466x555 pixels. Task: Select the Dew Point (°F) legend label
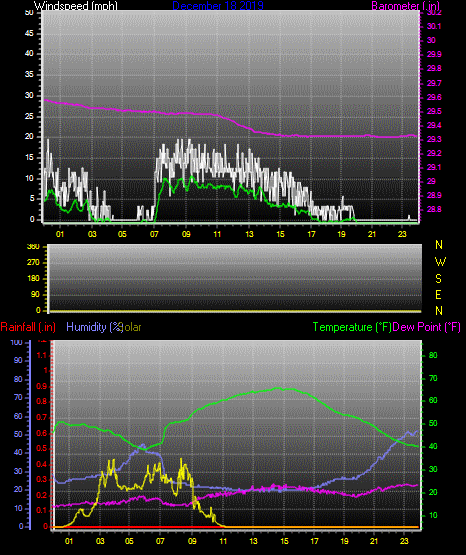pyautogui.click(x=427, y=327)
